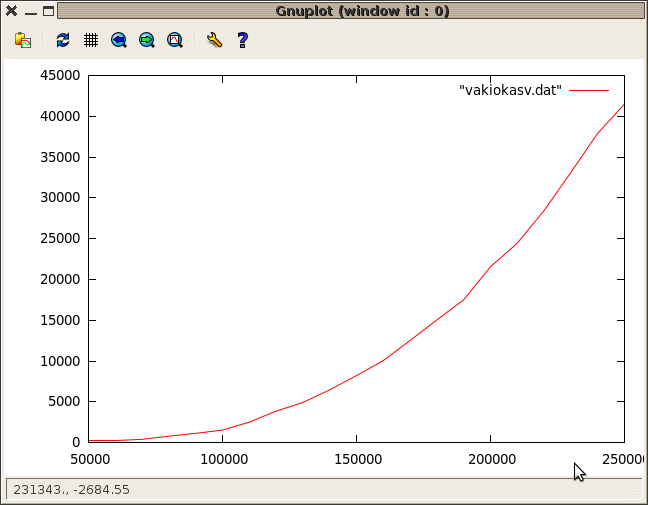648x505 pixels.
Task: Click the x-axis label 50000
Action: point(90,459)
